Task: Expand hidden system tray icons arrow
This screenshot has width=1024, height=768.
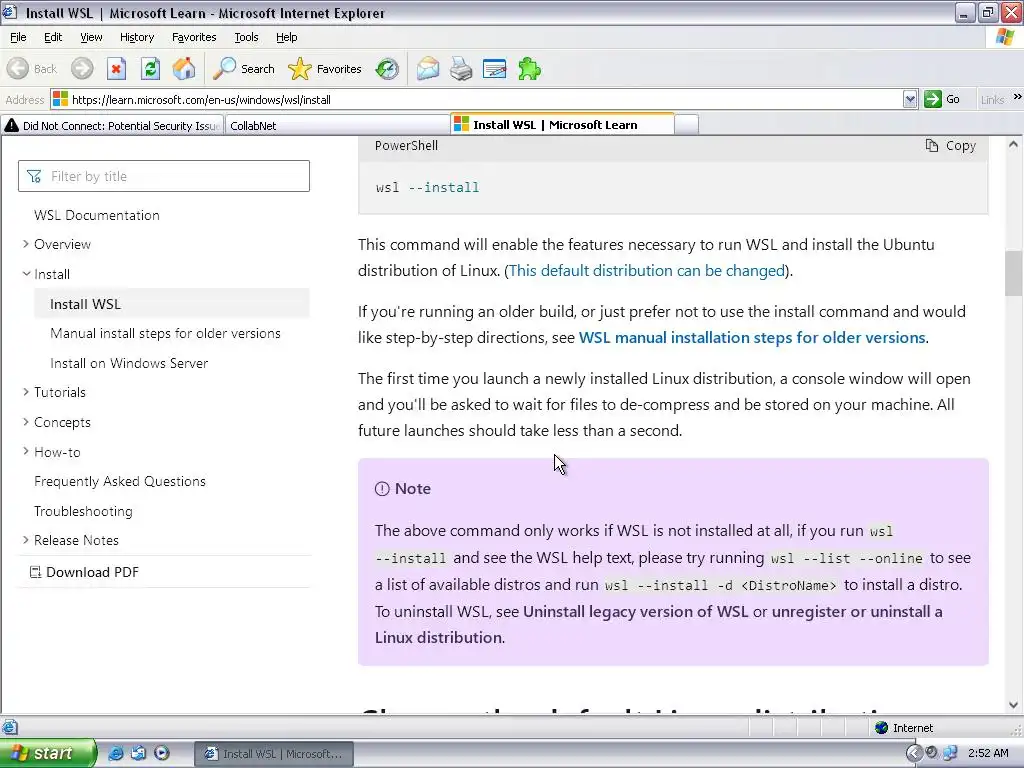Action: click(x=914, y=753)
